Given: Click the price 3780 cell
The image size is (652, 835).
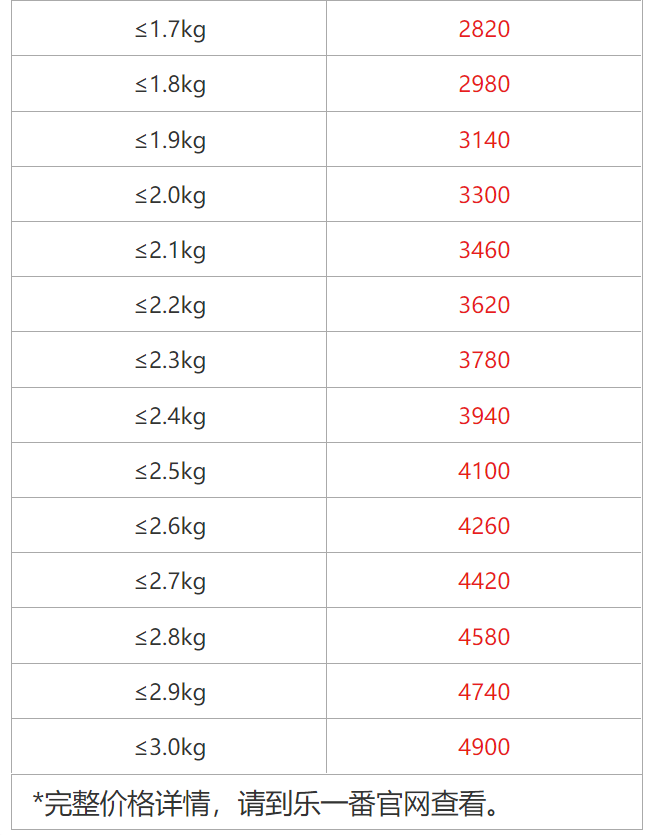Looking at the screenshot, I should point(484,360).
